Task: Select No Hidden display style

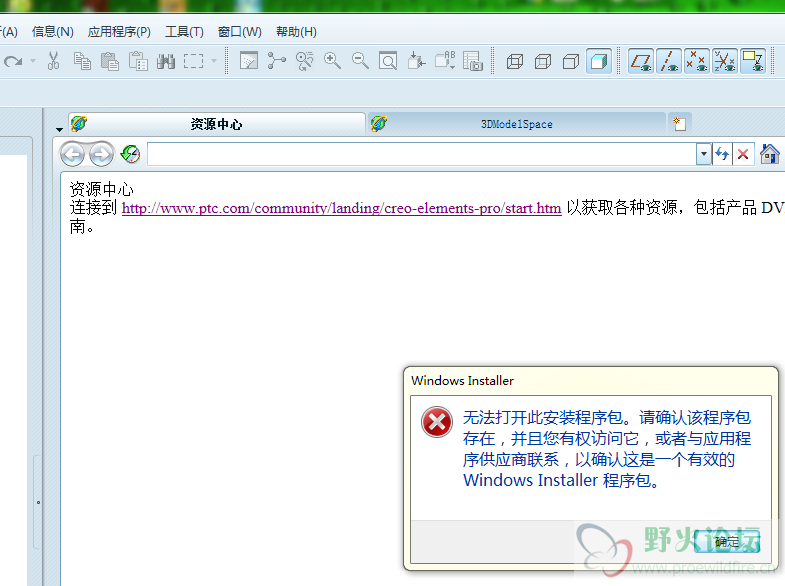Action: click(571, 62)
